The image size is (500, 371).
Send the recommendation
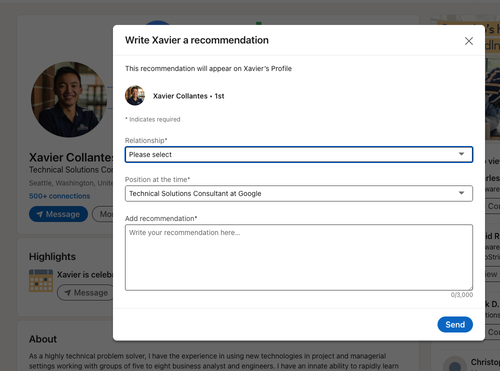(x=455, y=324)
